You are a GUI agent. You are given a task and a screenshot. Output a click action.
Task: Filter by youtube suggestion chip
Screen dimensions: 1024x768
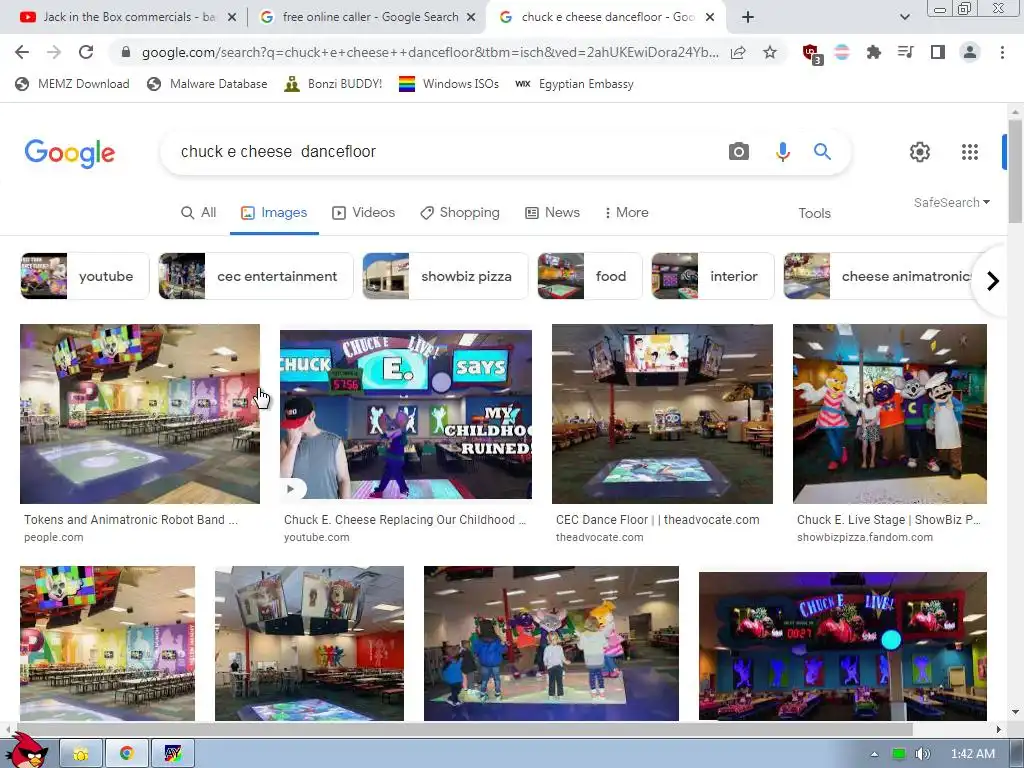tap(85, 276)
